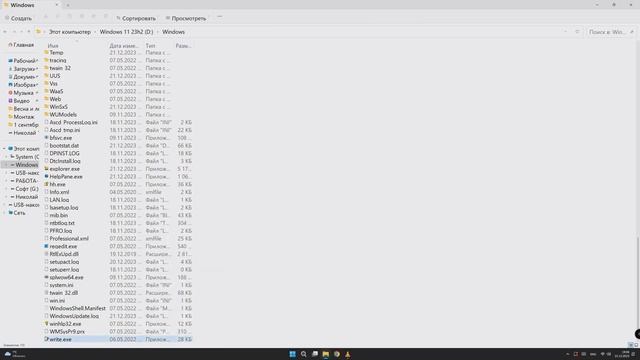
Task: Open Главная in the sidebar
Action: click(21, 45)
